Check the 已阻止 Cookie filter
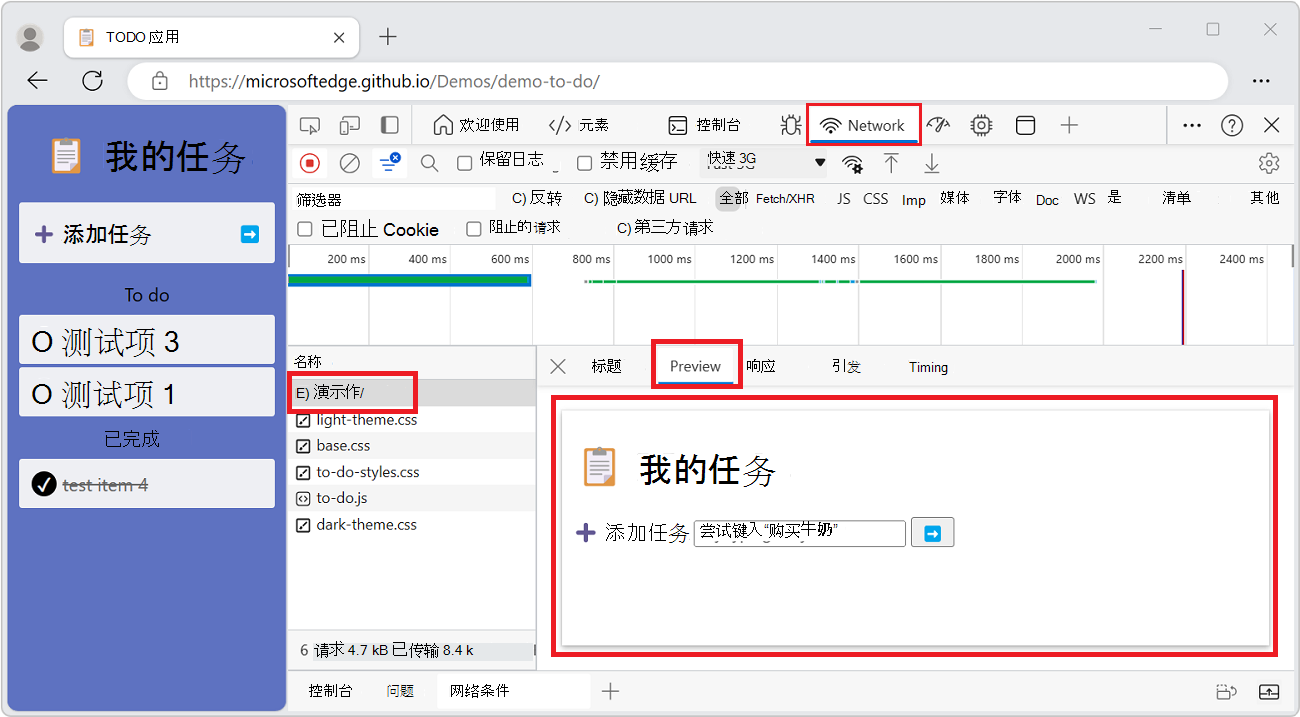Viewport: 1300px width, 717px height. tap(304, 229)
